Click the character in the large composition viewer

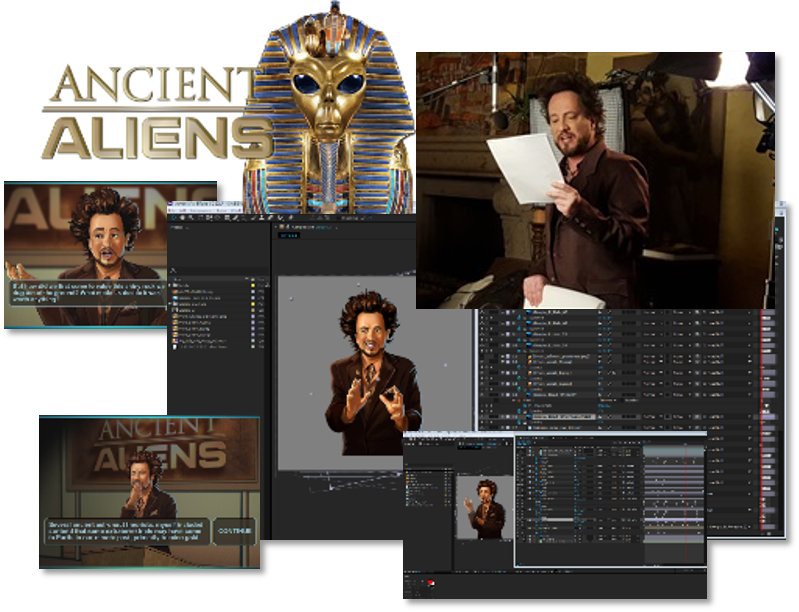pos(375,375)
